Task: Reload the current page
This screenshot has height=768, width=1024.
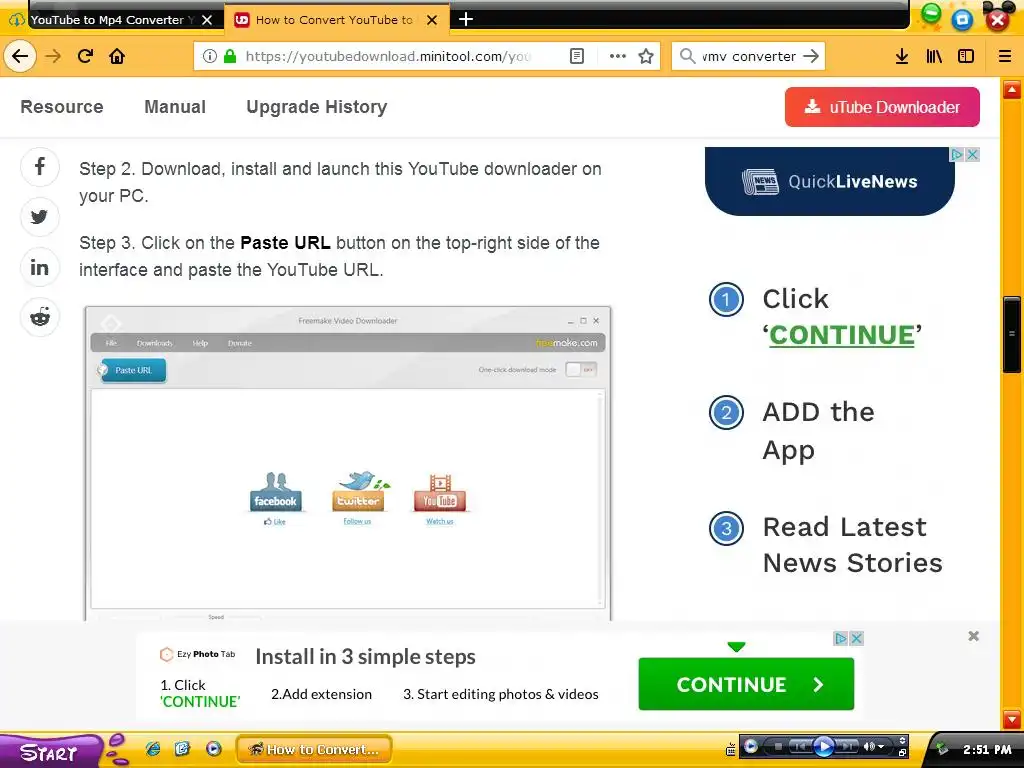Action: (86, 56)
